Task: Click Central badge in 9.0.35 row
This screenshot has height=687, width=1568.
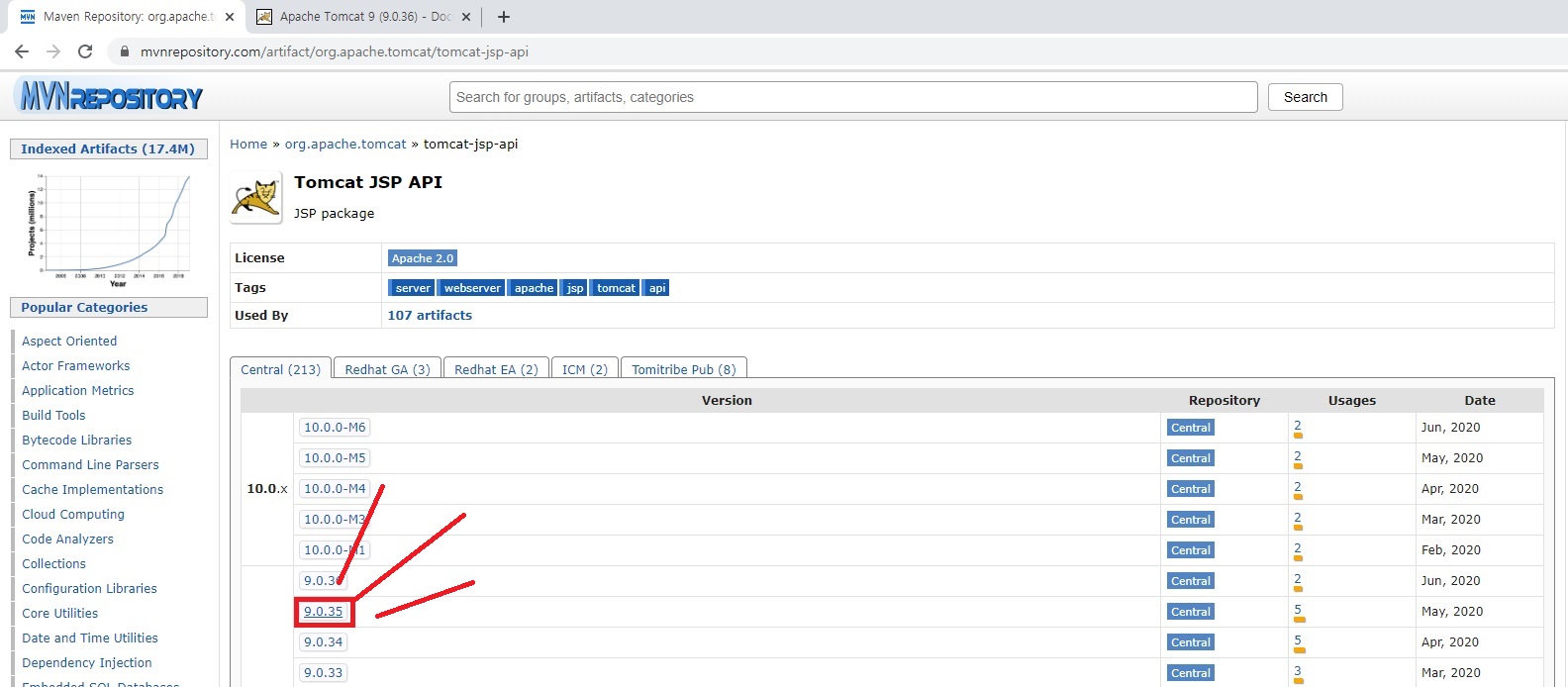Action: [x=1190, y=612]
